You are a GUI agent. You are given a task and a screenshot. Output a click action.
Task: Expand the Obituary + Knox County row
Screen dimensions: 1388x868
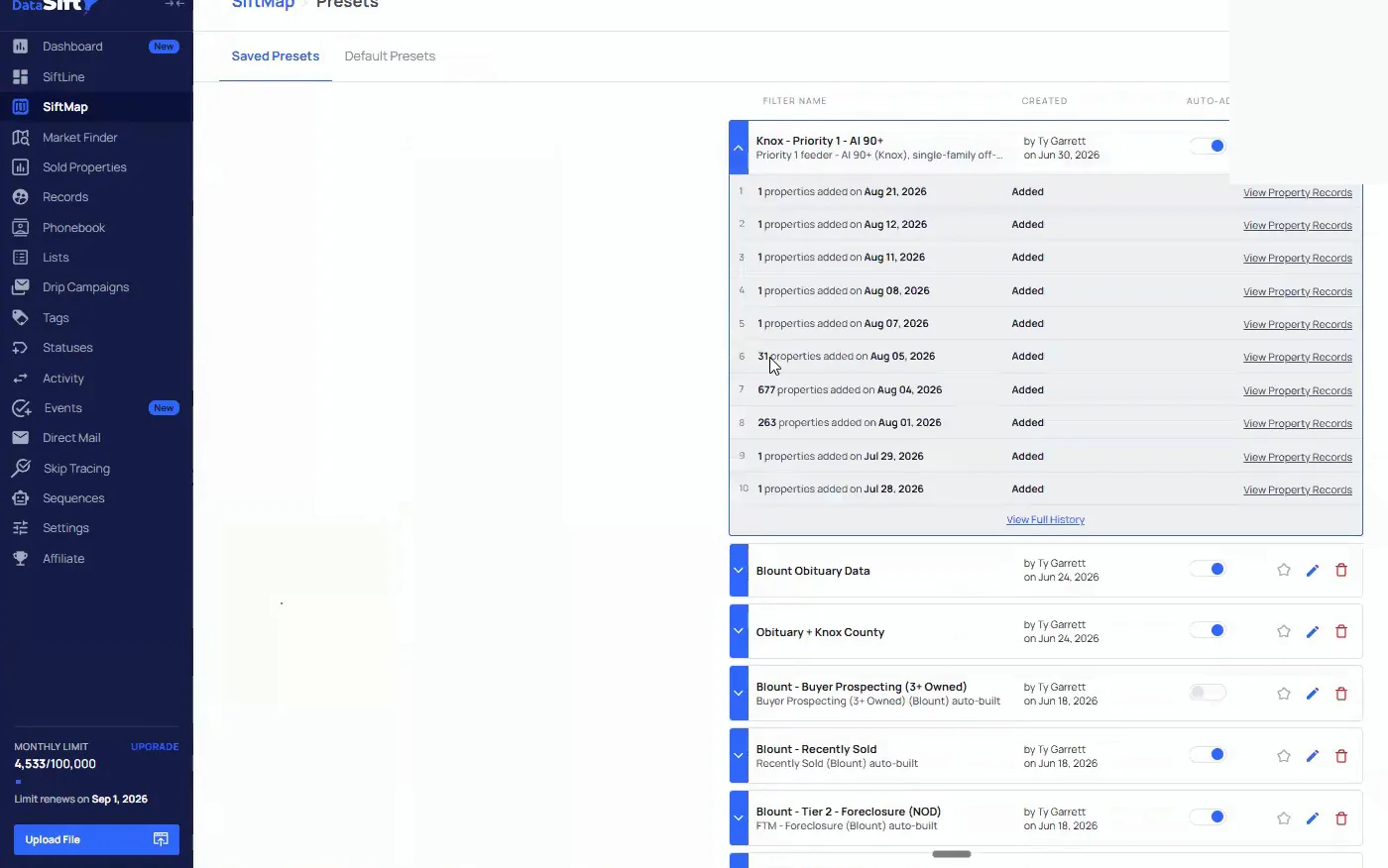(739, 631)
